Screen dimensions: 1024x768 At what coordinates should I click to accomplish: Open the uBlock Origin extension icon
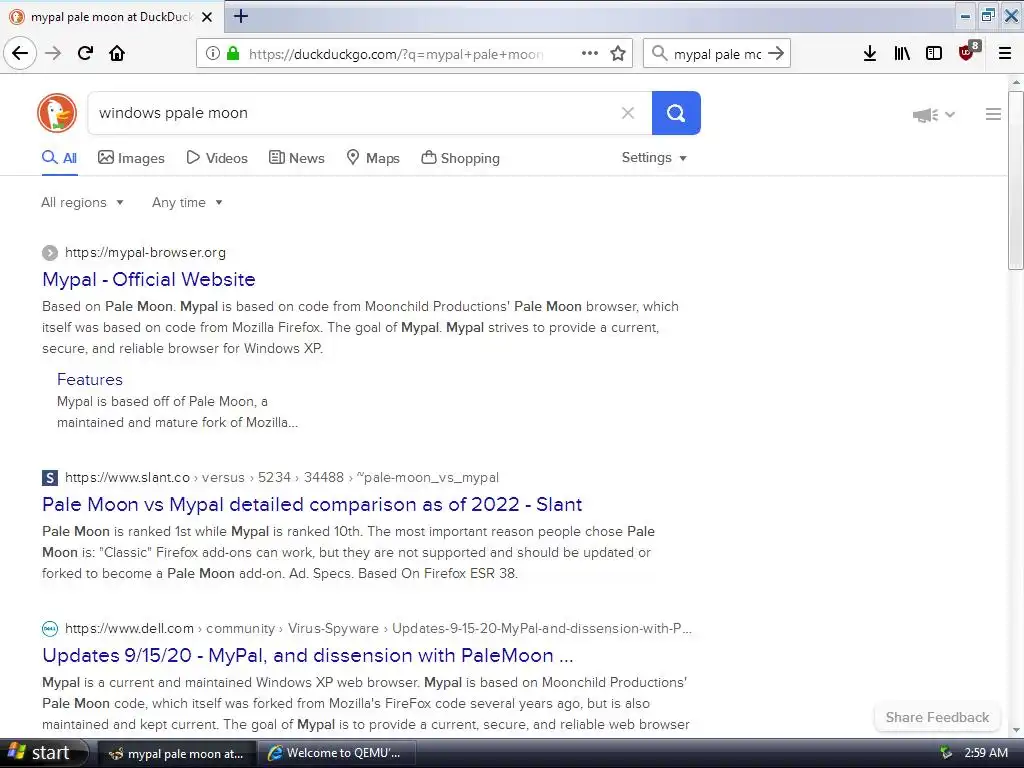click(967, 52)
